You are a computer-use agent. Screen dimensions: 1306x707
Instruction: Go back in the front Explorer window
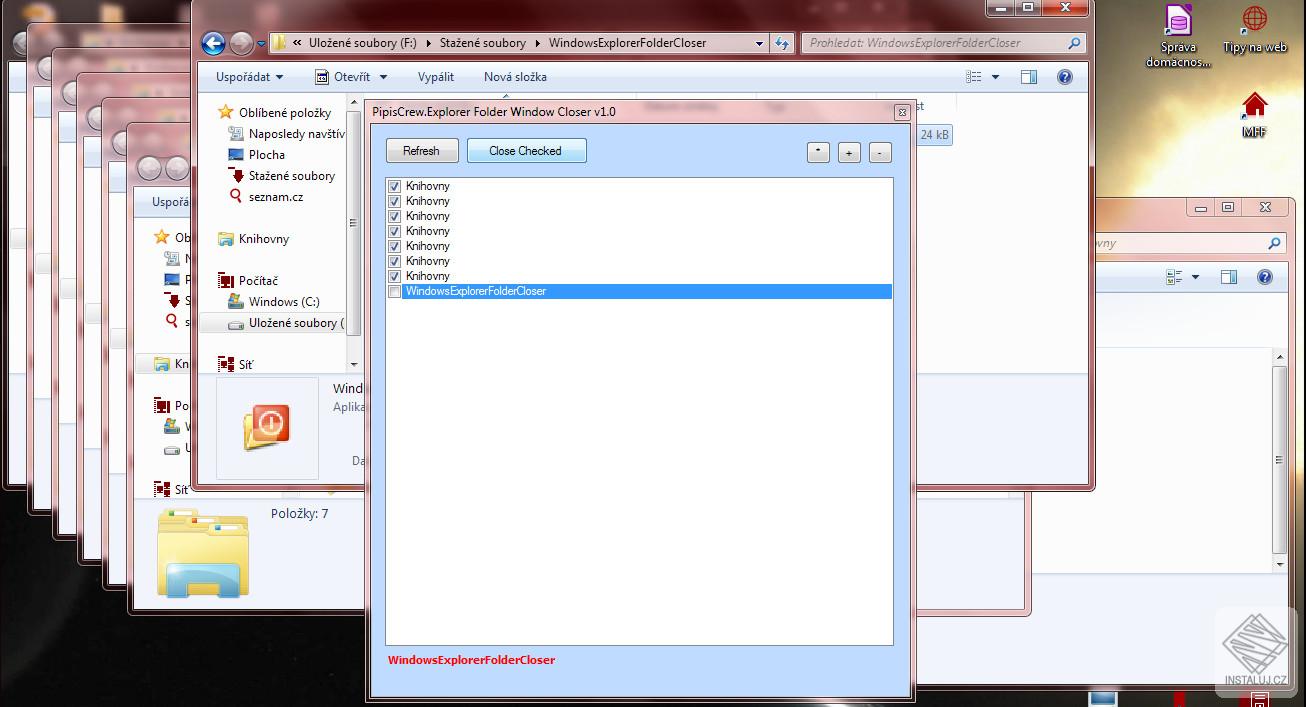click(213, 43)
